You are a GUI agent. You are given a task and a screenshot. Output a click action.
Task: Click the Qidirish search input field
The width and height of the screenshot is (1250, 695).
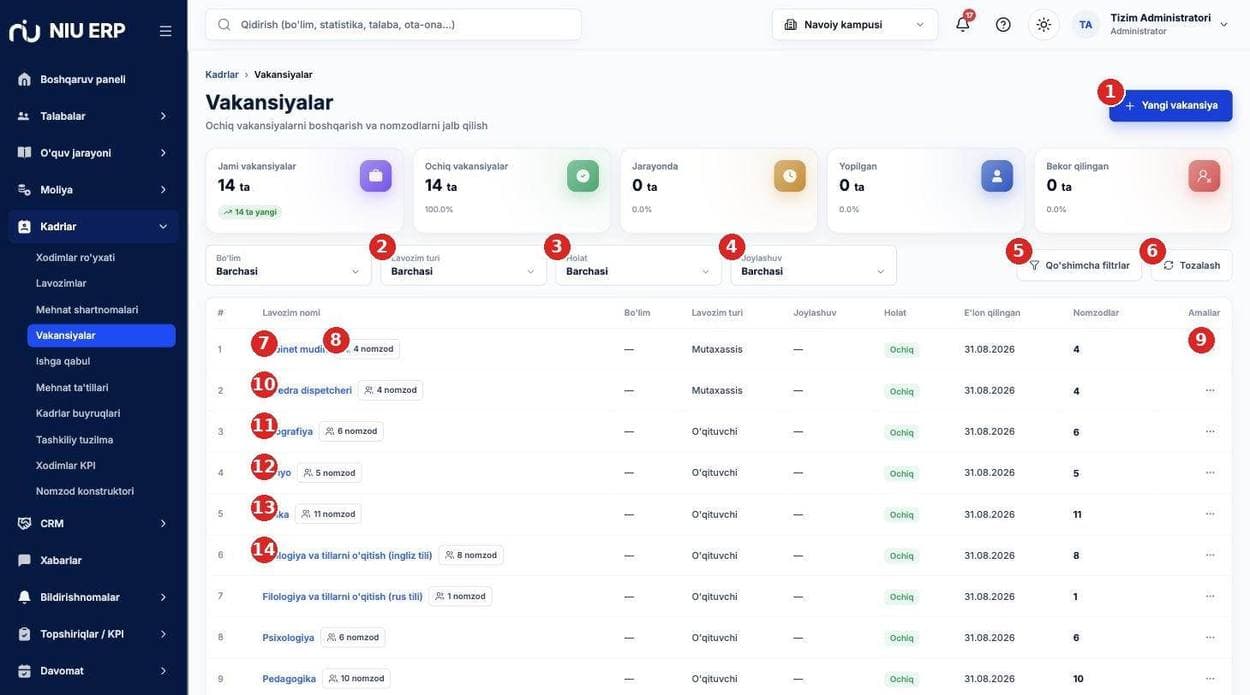393,24
